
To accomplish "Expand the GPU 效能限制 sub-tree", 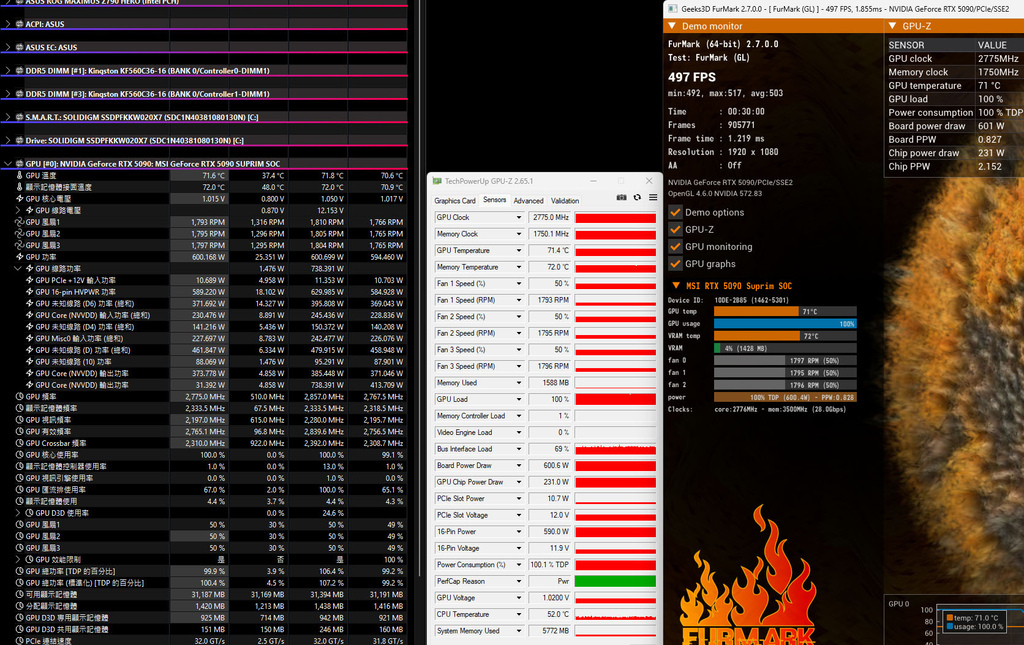I will (x=18, y=559).
